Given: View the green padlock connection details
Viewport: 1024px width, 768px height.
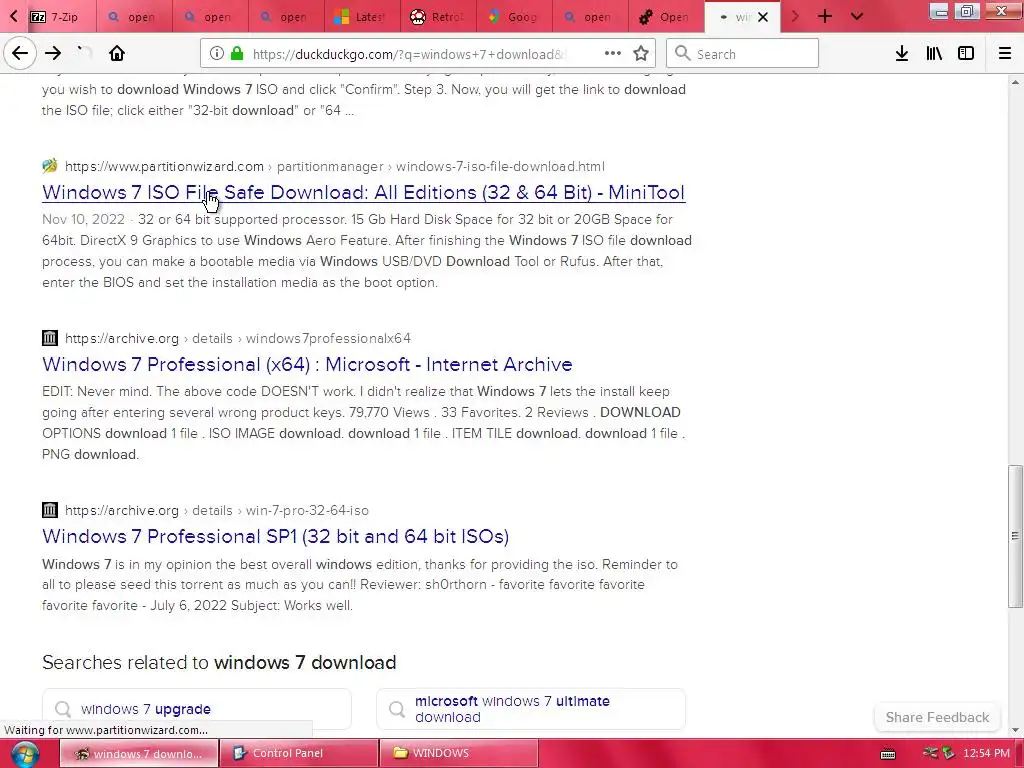Looking at the screenshot, I should (x=238, y=54).
